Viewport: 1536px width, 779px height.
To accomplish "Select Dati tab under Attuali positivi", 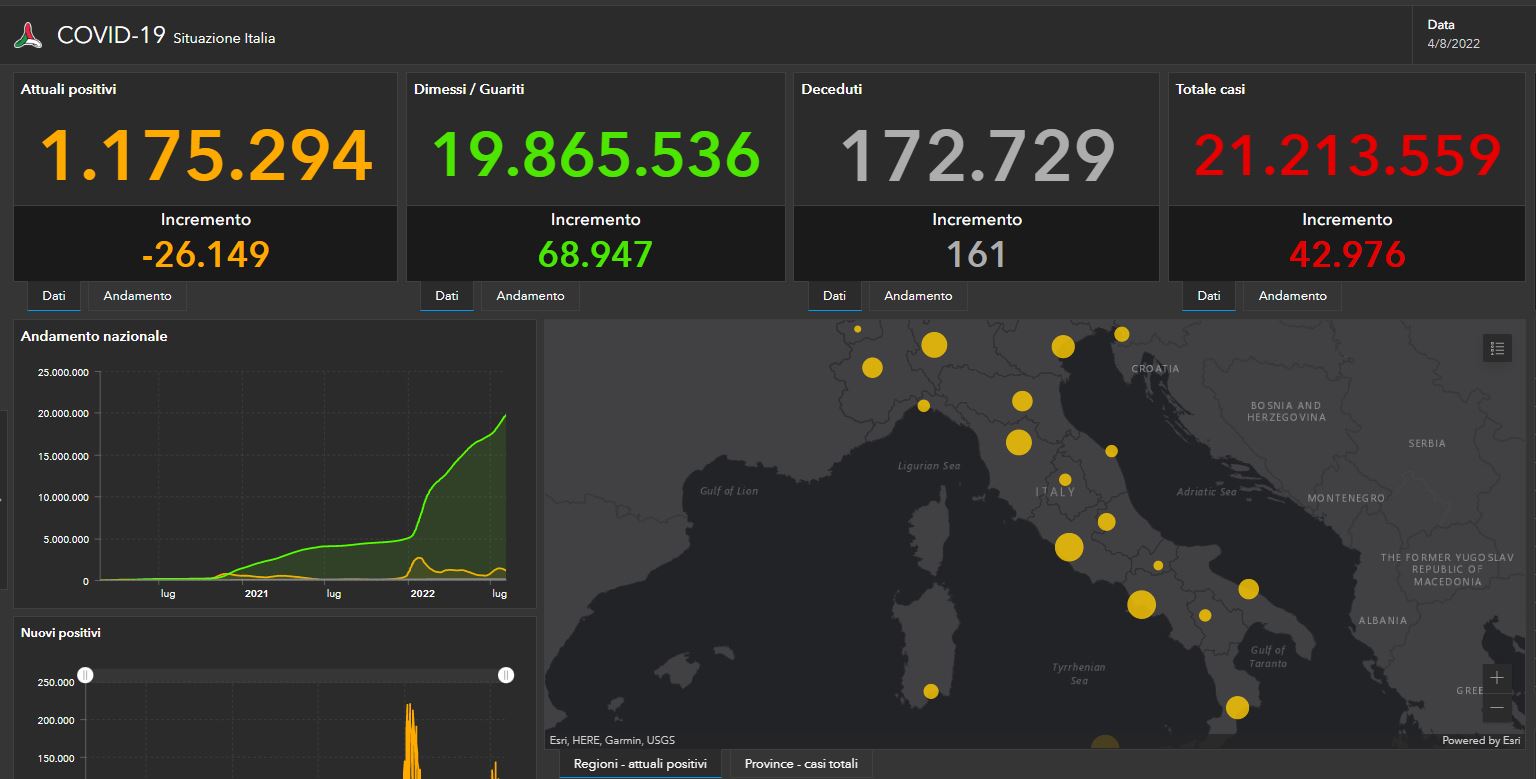I will [54, 296].
